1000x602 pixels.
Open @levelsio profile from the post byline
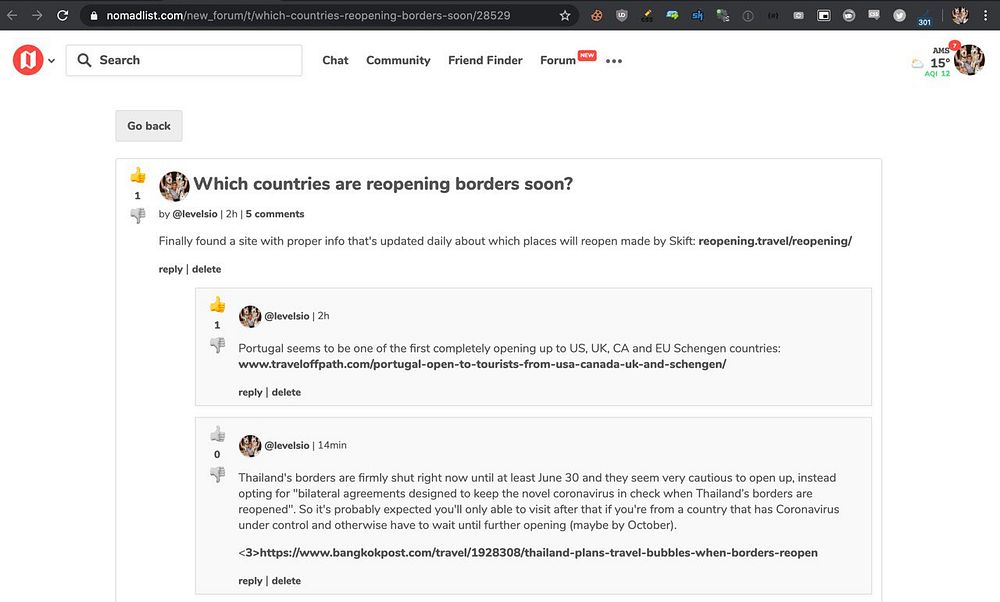coord(195,214)
